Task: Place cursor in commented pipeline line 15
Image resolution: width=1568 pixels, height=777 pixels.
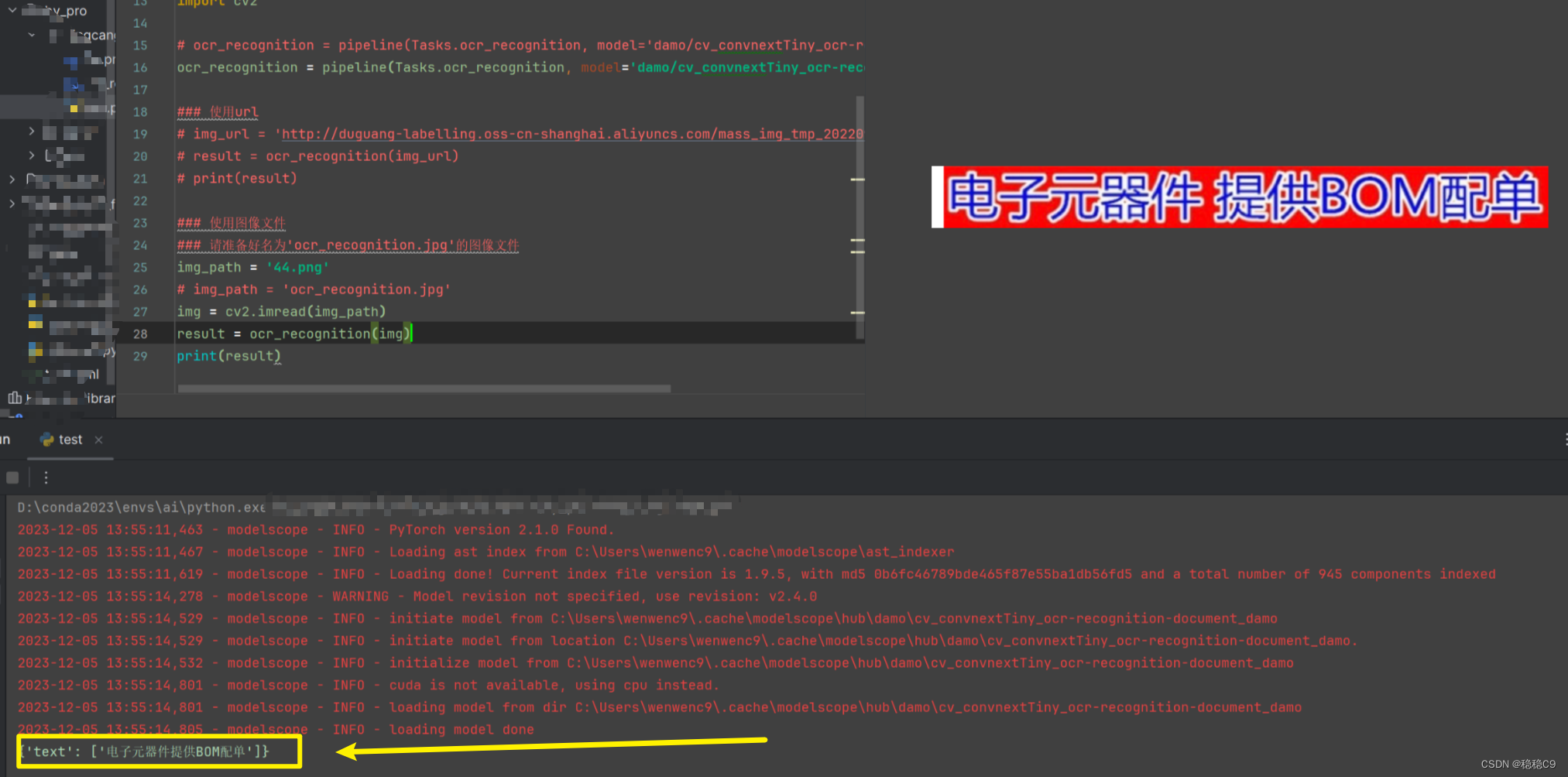Action: (x=520, y=45)
